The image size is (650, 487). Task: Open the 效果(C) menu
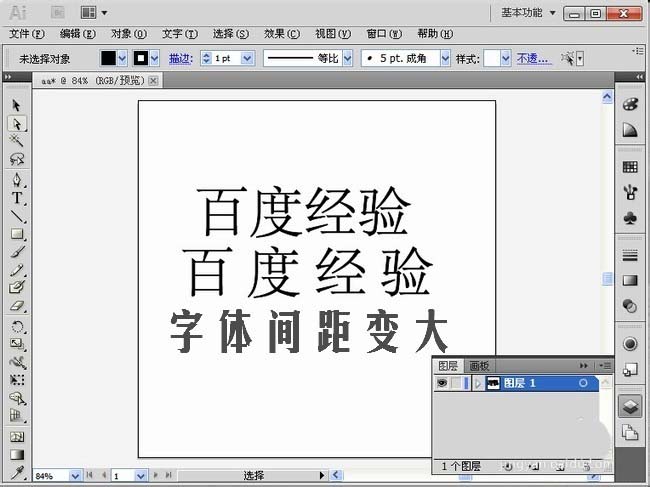pos(282,34)
